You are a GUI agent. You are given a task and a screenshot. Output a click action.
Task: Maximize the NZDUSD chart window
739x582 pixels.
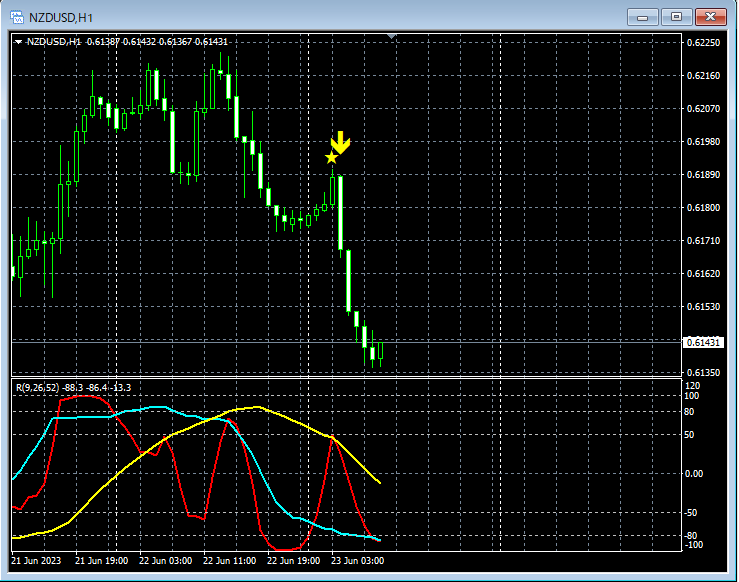coord(676,16)
